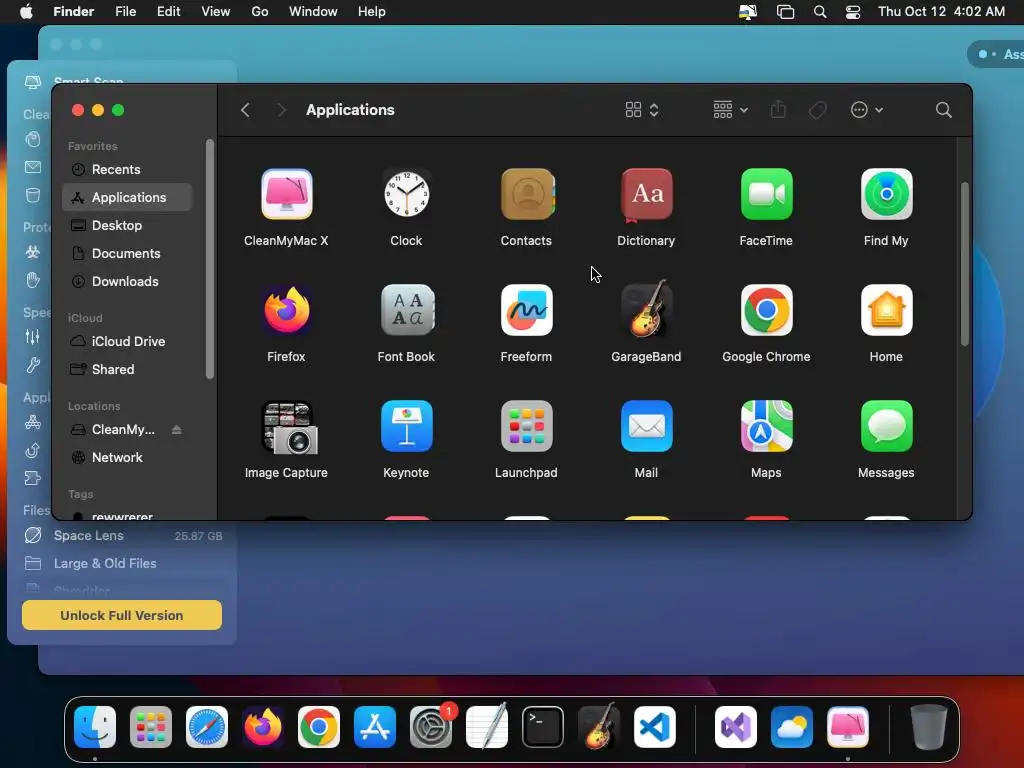The image size is (1024, 768).
Task: Open the Window menu
Action: coord(313,12)
